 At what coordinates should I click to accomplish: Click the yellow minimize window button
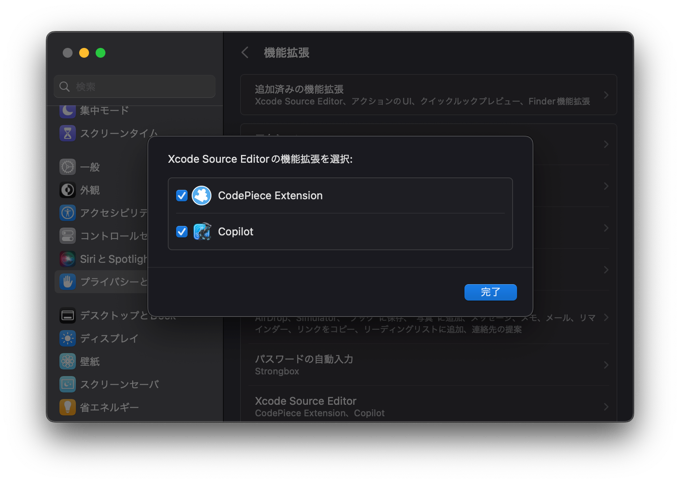pos(84,53)
